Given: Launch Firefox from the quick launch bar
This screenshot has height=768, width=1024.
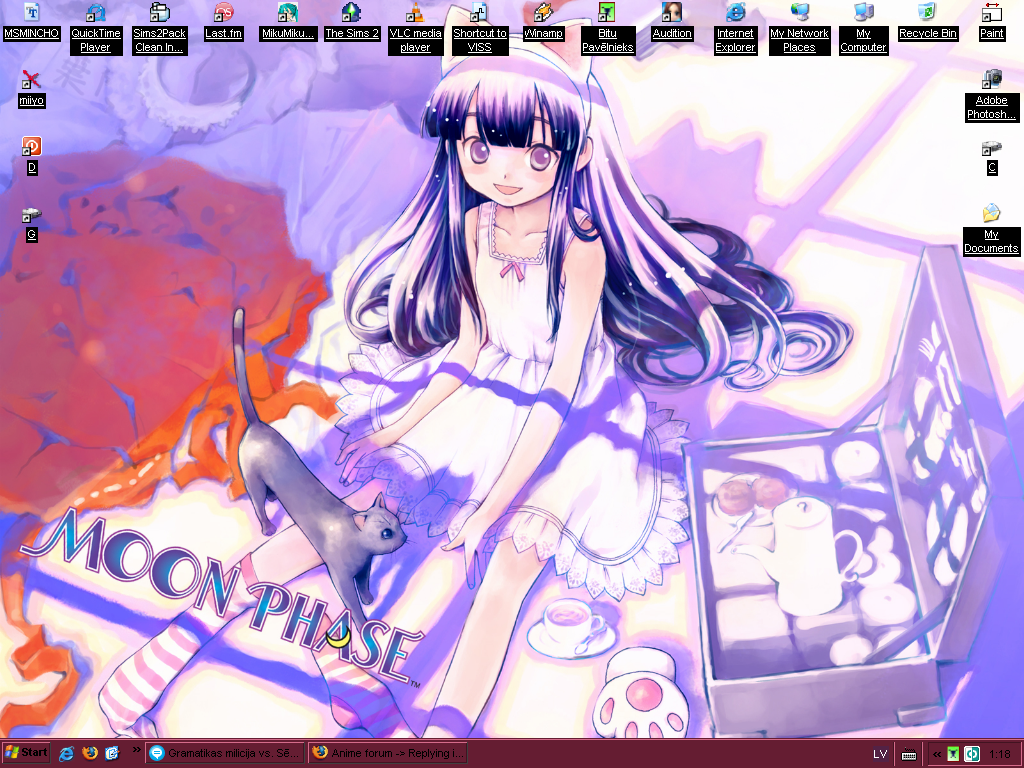Looking at the screenshot, I should [x=89, y=753].
